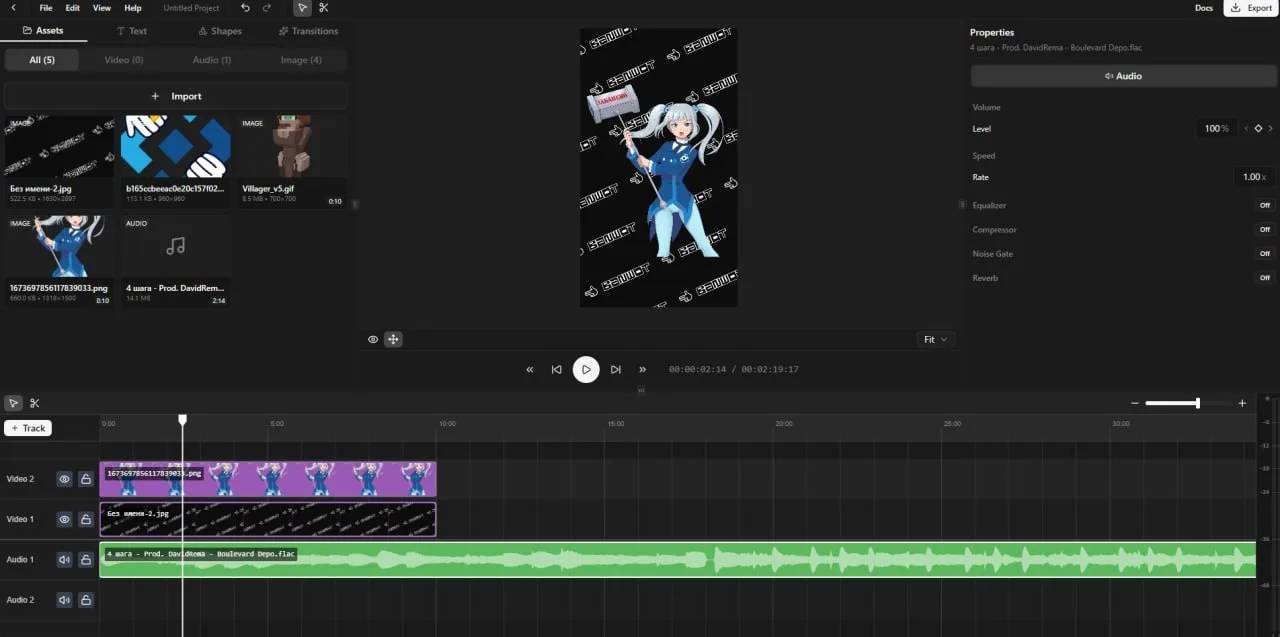Select the Villager_v5.gif asset thumbnail
The width and height of the screenshot is (1280, 637).
point(293,147)
